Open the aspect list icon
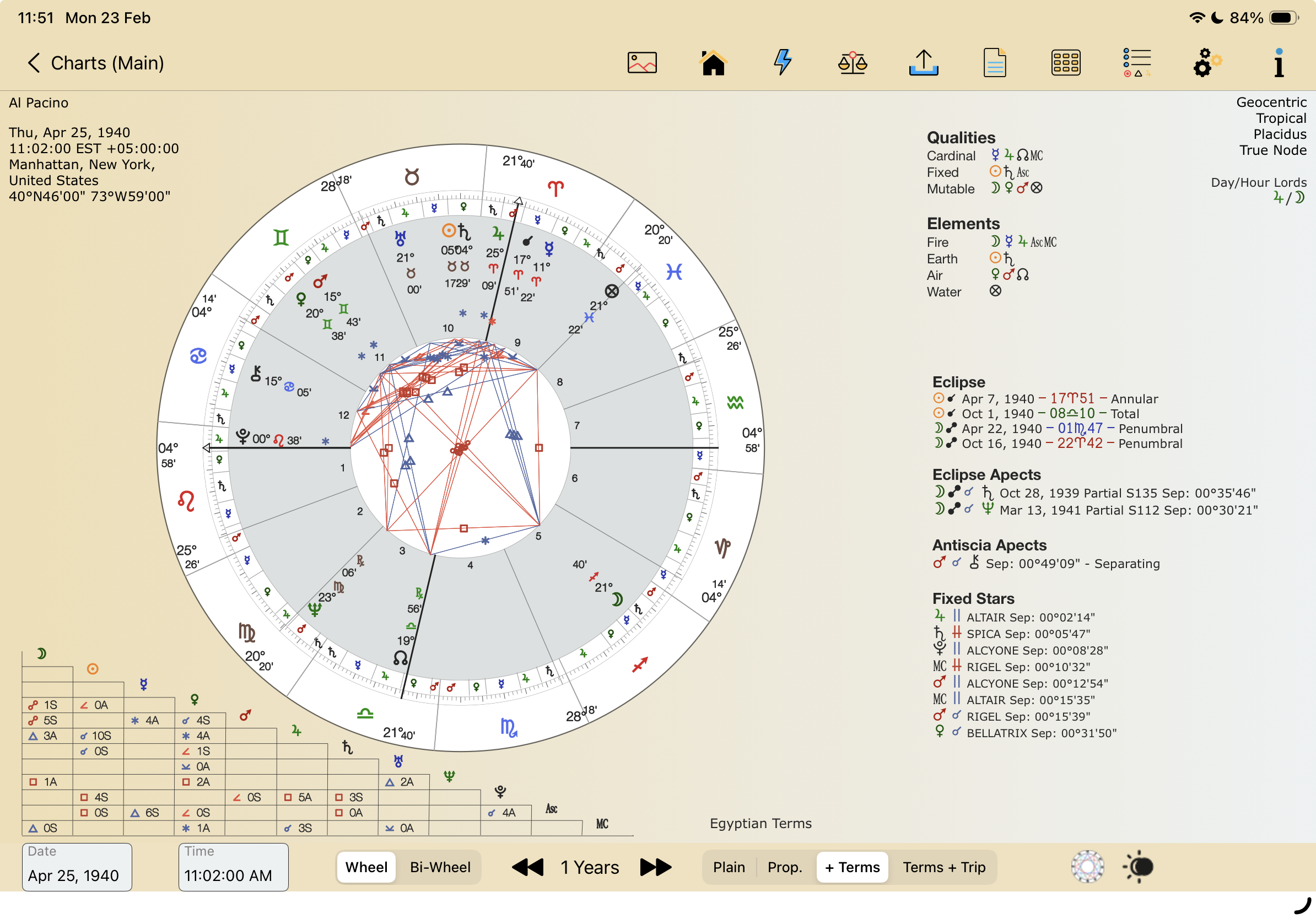Screen dimensions: 1316x919 (x=1136, y=62)
